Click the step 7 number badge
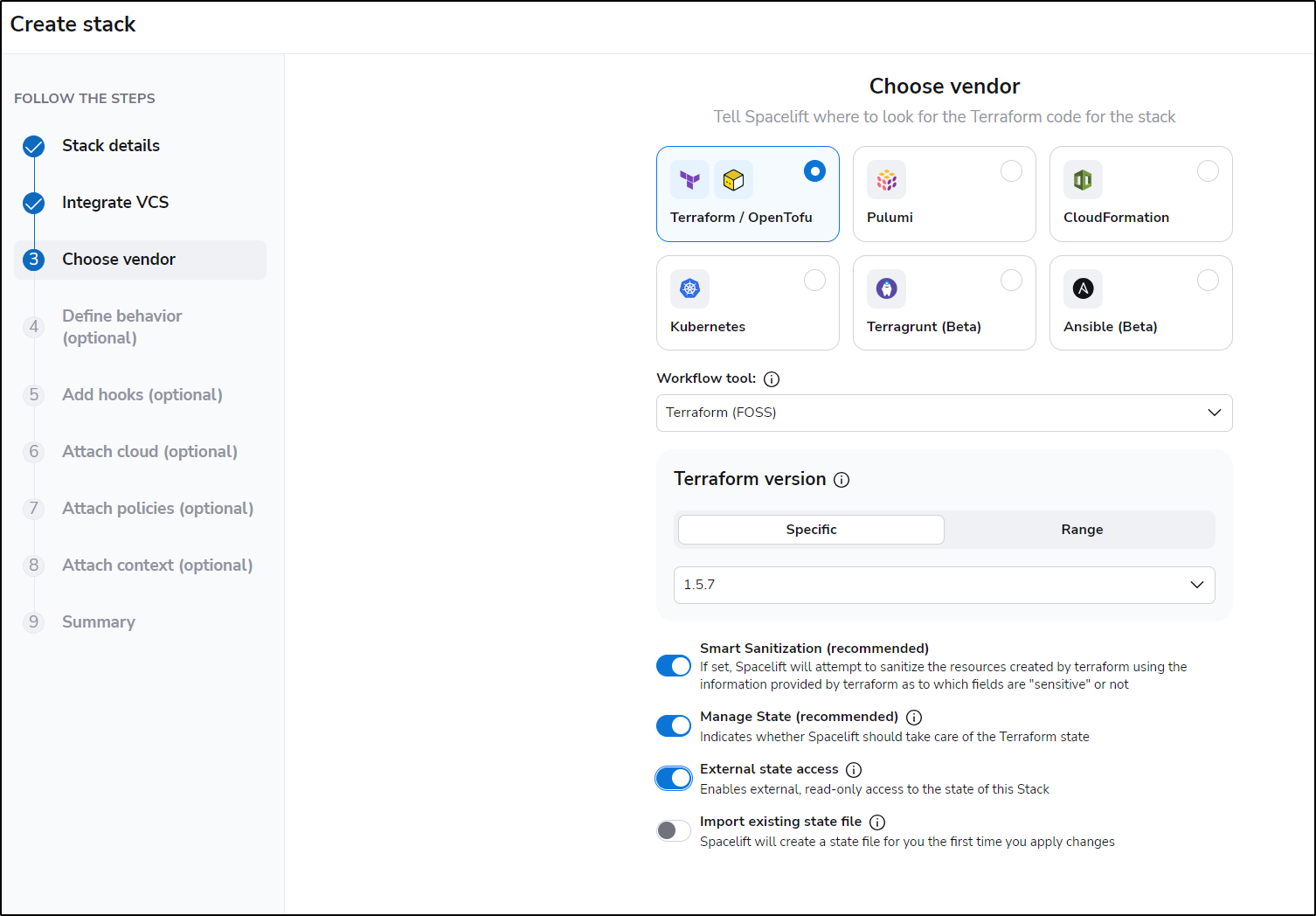 pos(33,509)
